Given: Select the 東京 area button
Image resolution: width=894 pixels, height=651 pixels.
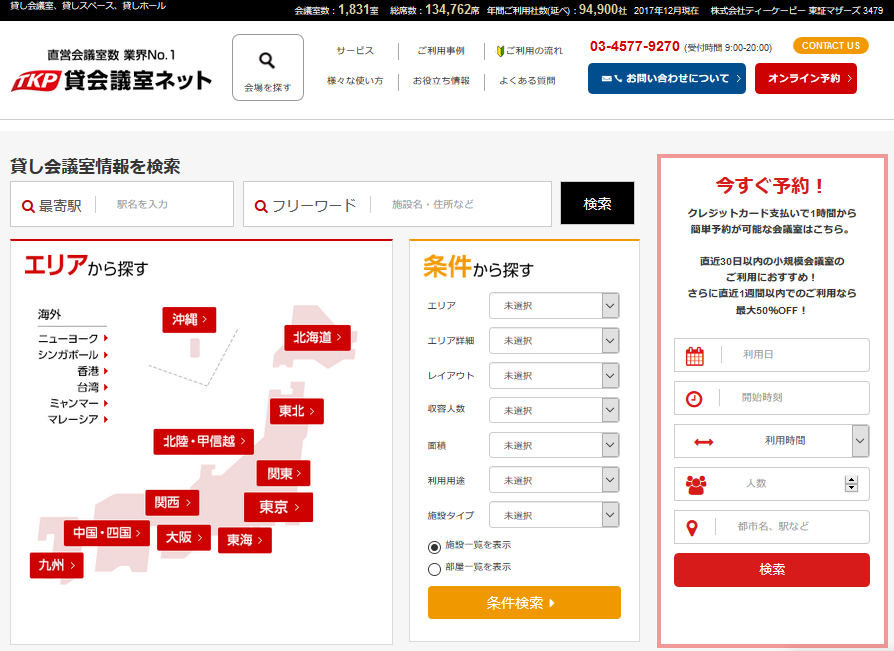Looking at the screenshot, I should point(278,507).
